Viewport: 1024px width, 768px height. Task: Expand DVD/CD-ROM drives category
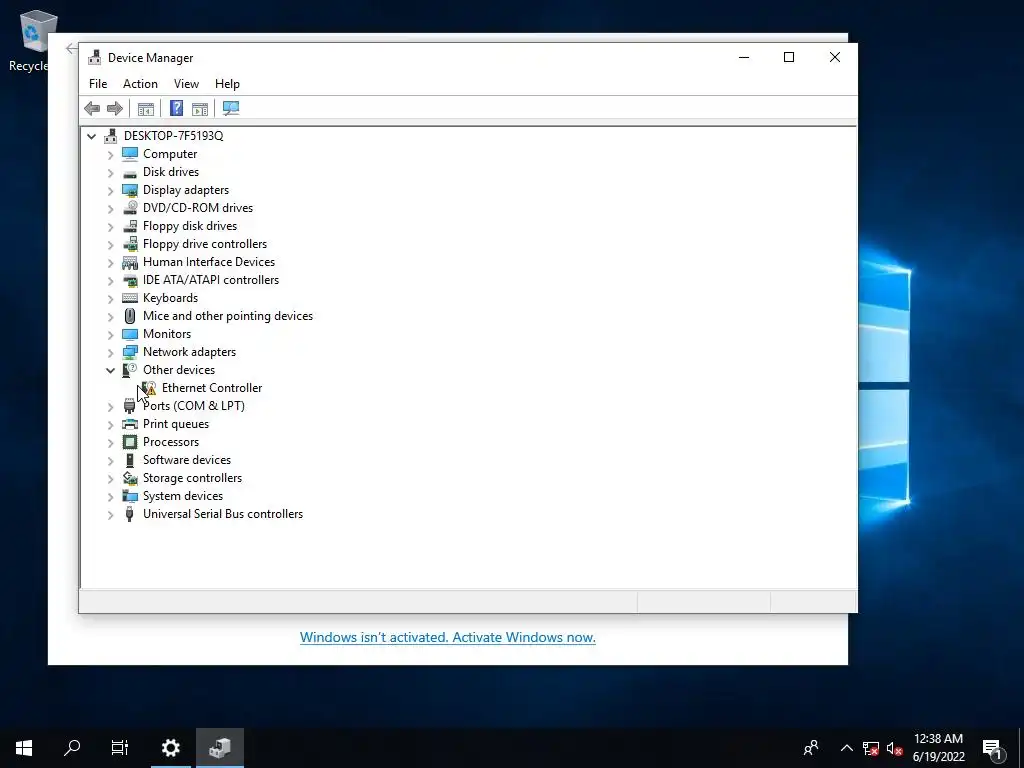pyautogui.click(x=110, y=208)
